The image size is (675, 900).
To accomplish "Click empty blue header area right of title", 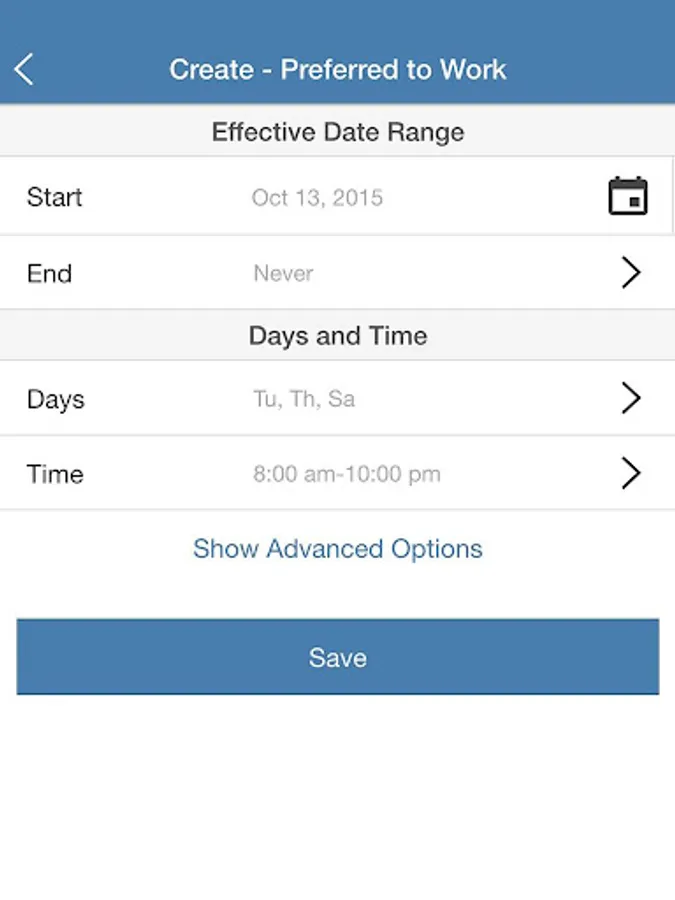I will click(591, 69).
